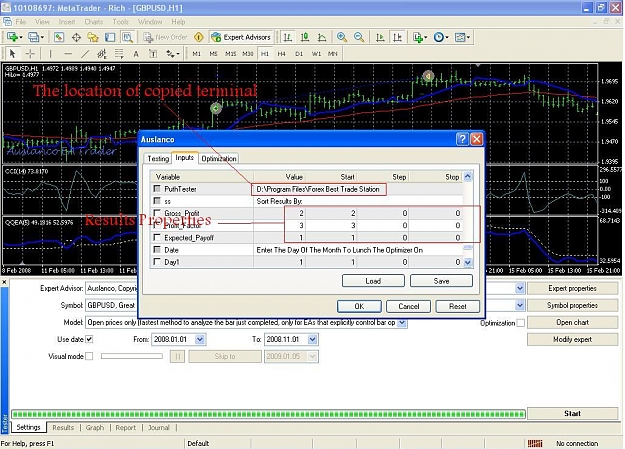The height and width of the screenshot is (449, 625).
Task: Toggle the Navigator folder-star icon
Action: tap(93, 37)
